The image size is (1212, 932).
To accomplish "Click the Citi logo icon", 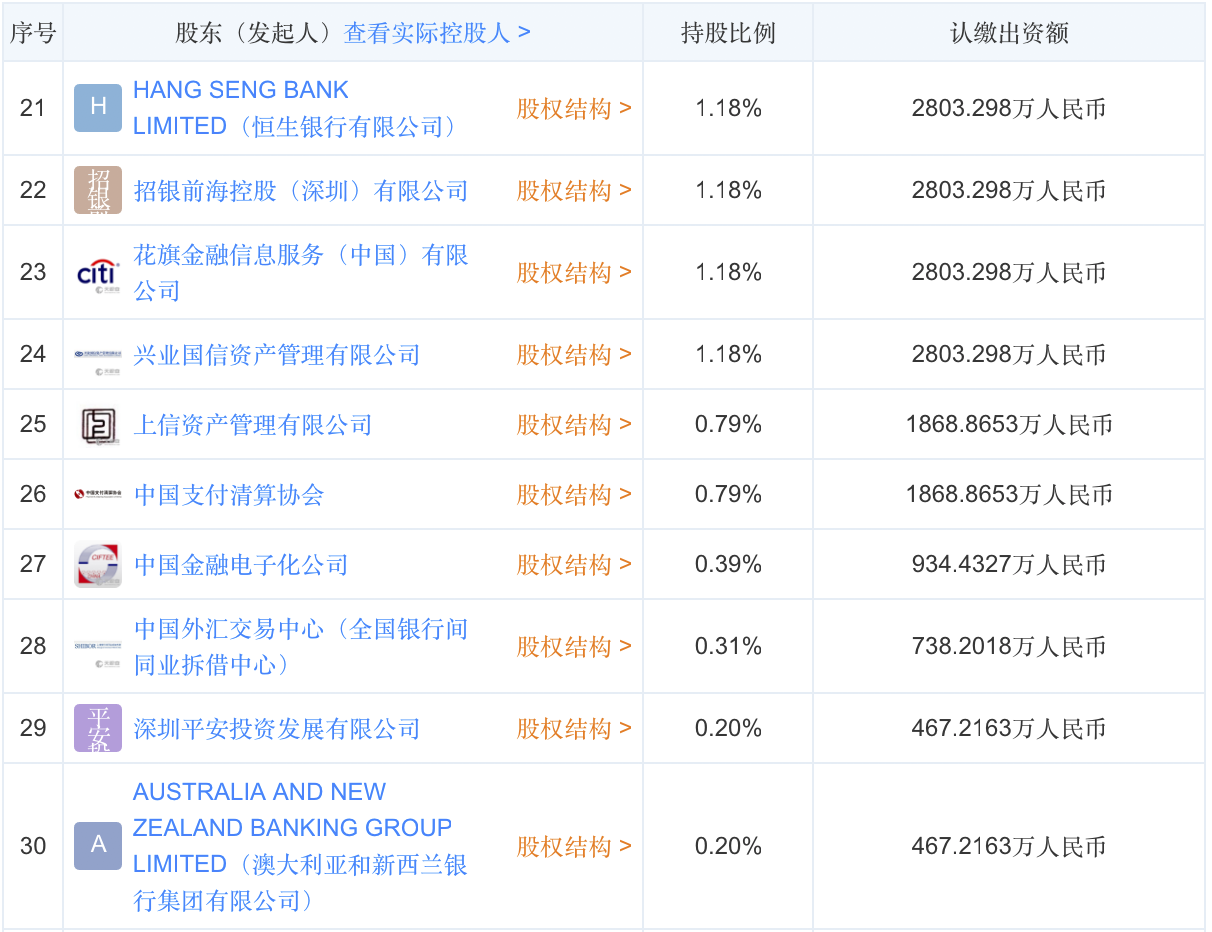I will 98,273.
